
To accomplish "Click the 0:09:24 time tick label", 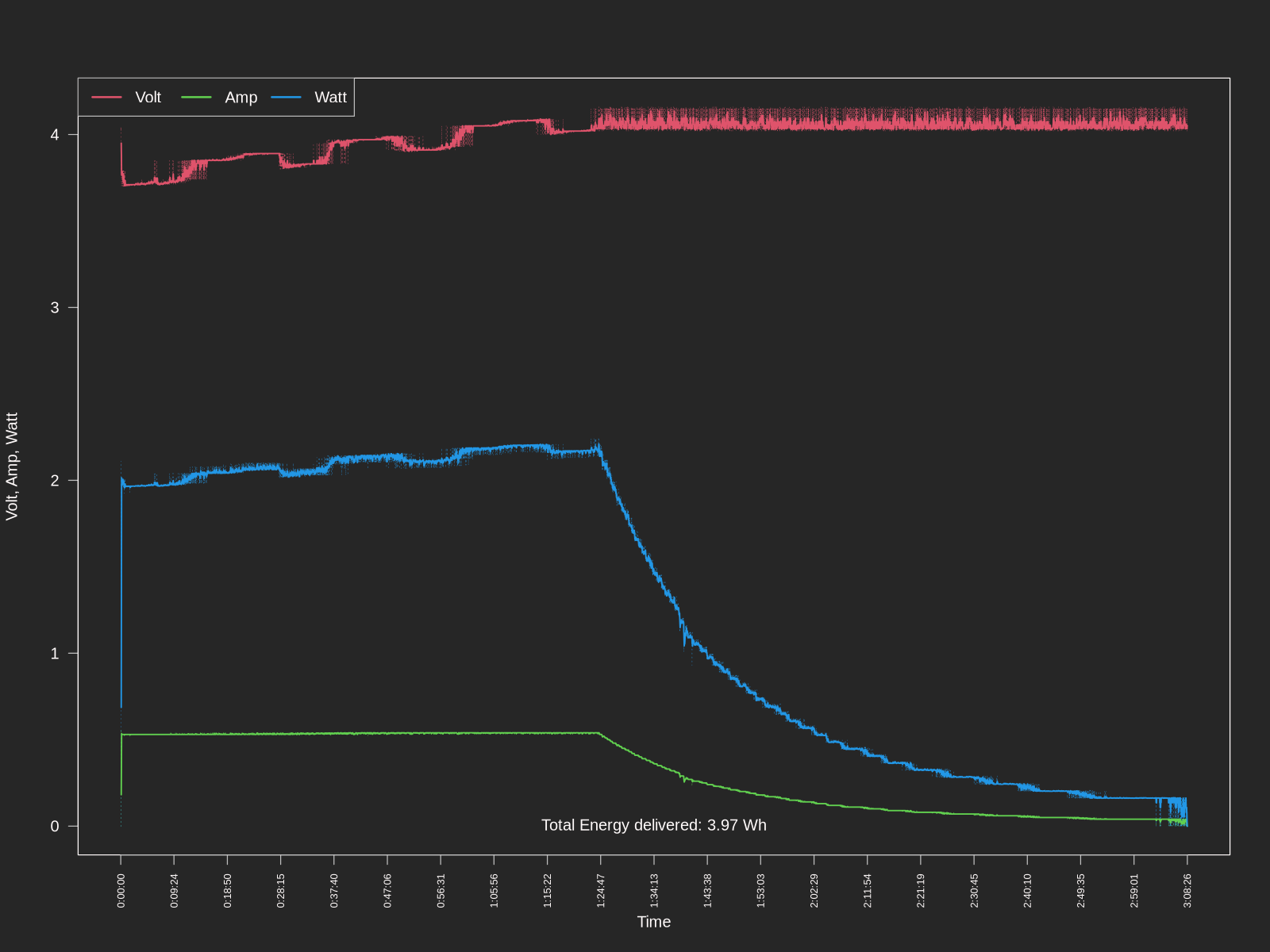I will pos(175,891).
